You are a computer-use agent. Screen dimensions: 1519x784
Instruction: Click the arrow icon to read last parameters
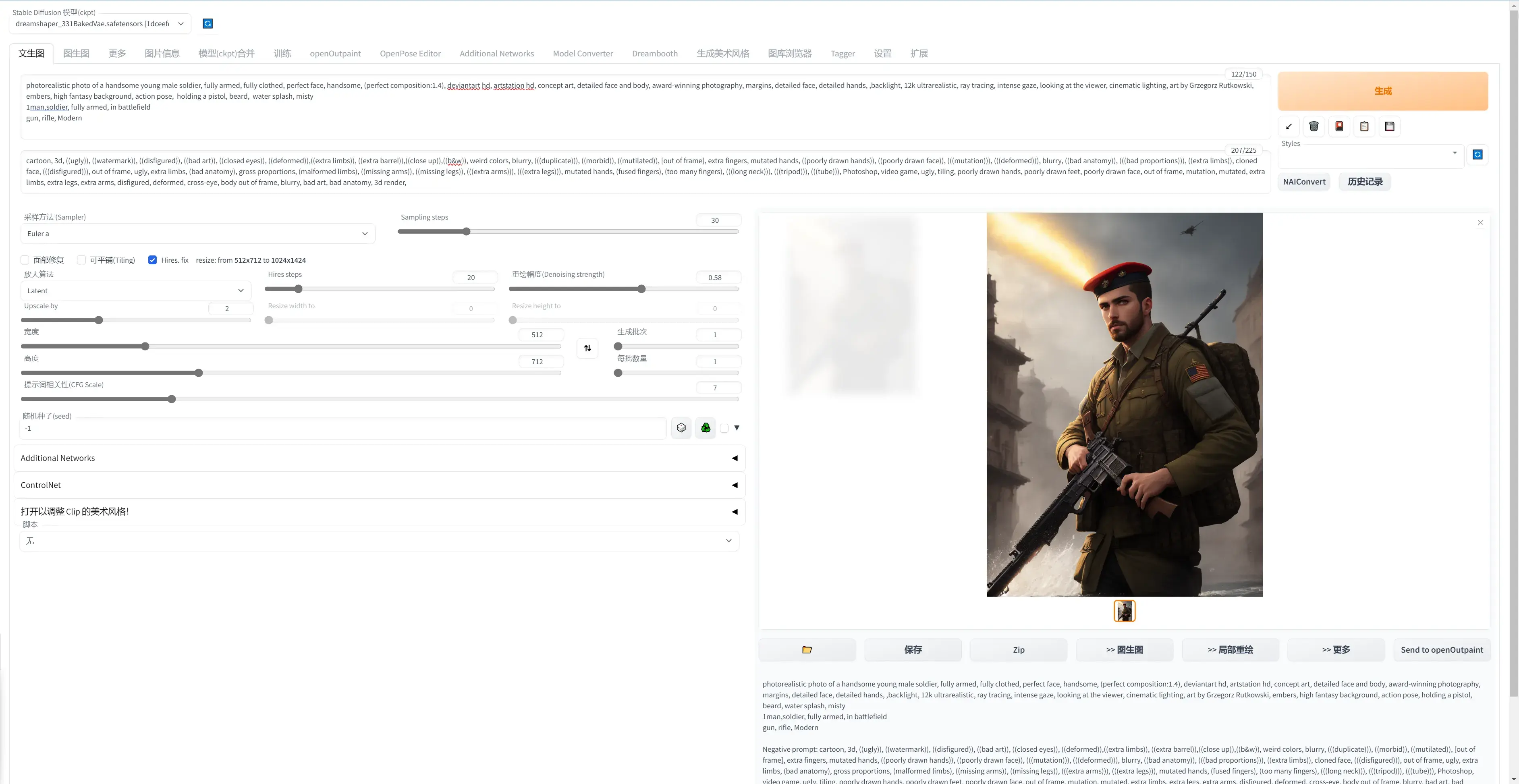coord(1289,126)
